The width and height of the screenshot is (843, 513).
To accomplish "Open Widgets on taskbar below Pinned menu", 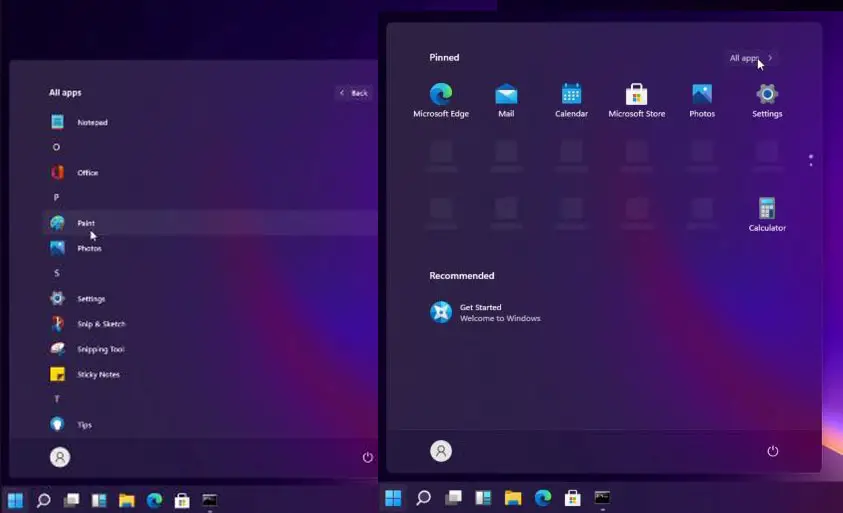I will tap(483, 498).
